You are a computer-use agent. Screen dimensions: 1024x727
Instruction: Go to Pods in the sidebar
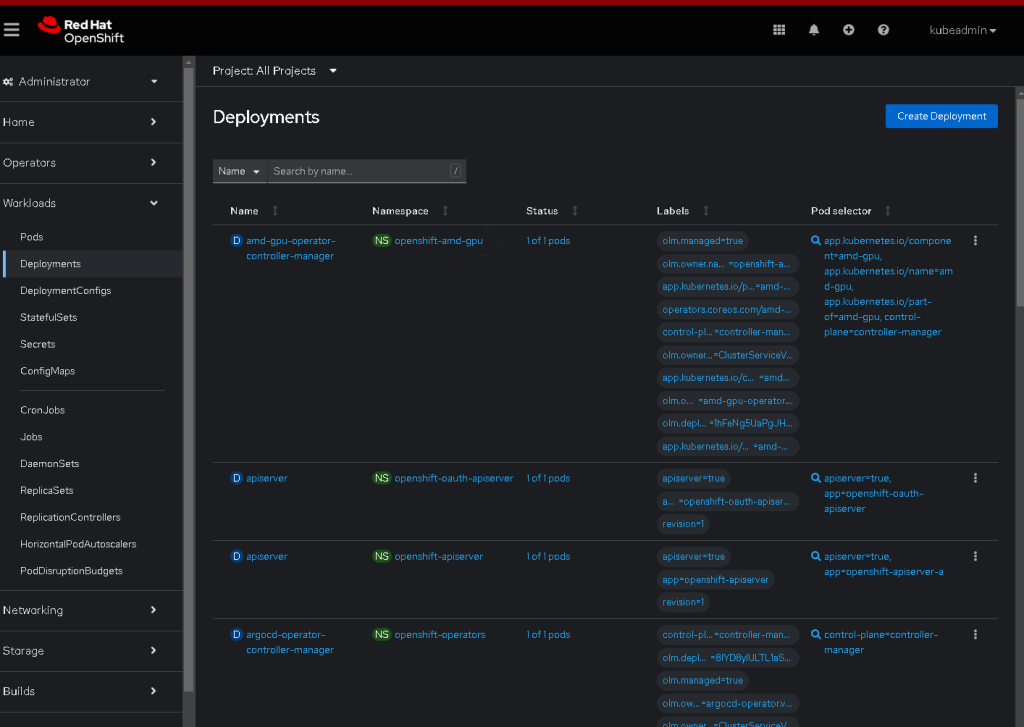pos(31,237)
